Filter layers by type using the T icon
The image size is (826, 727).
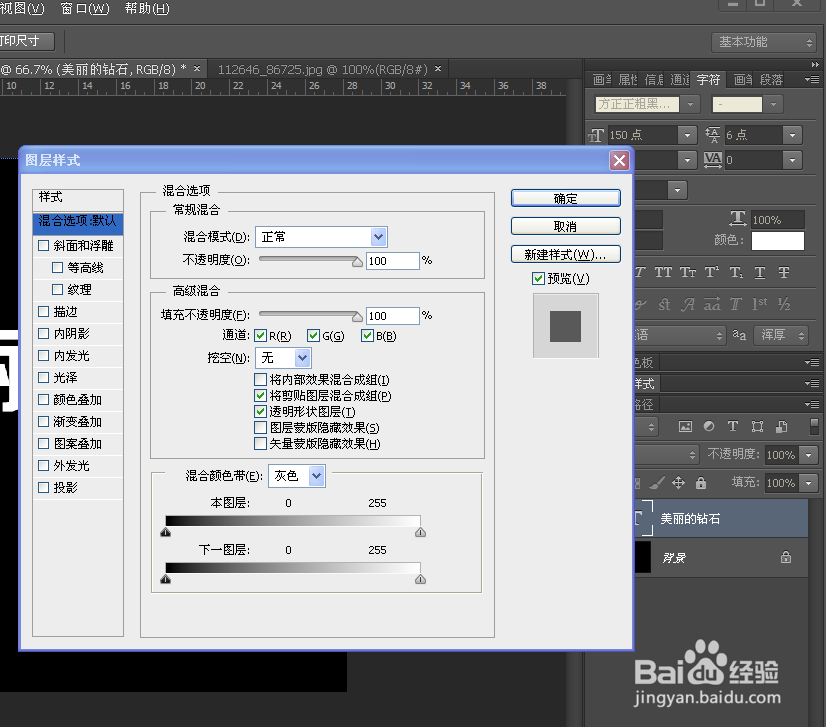735,427
